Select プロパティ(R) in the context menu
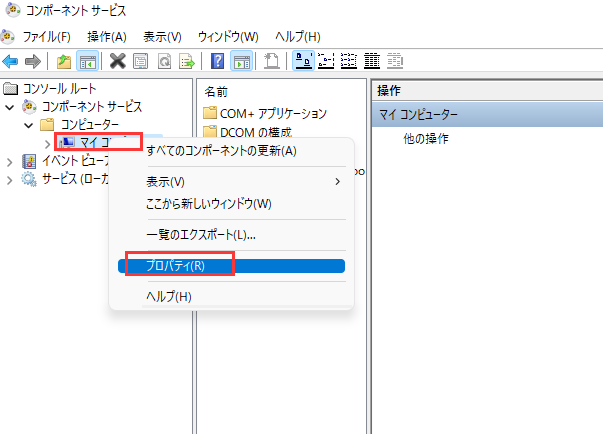The height and width of the screenshot is (434, 603). (232, 266)
